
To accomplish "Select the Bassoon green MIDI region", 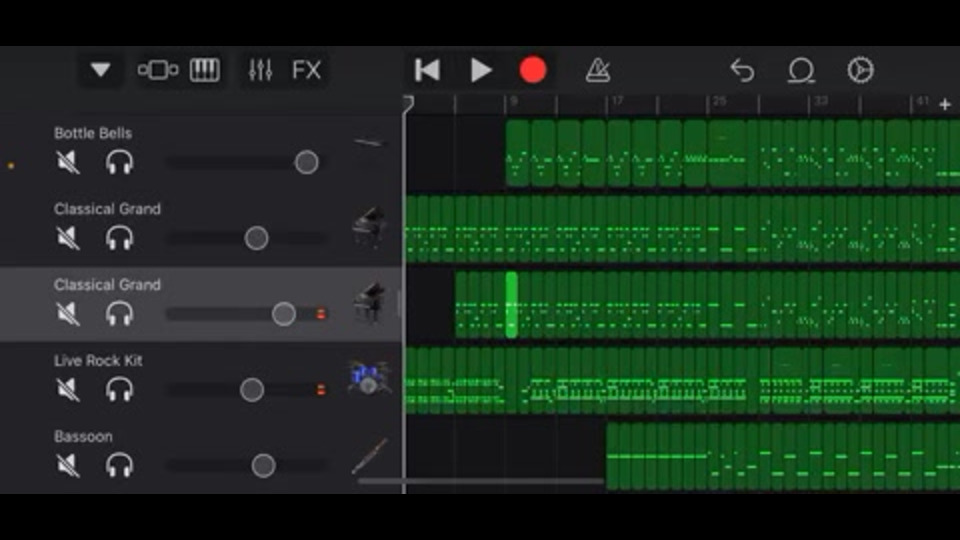I will 783,456.
